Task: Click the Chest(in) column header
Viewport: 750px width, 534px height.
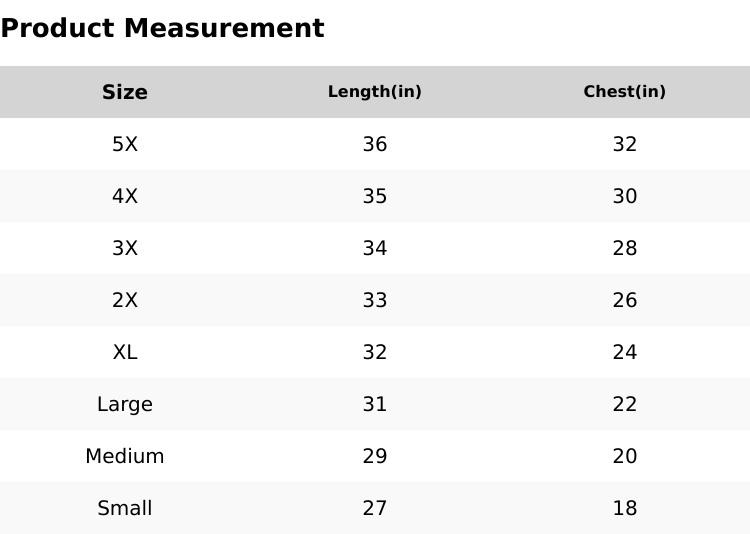Action: (625, 92)
